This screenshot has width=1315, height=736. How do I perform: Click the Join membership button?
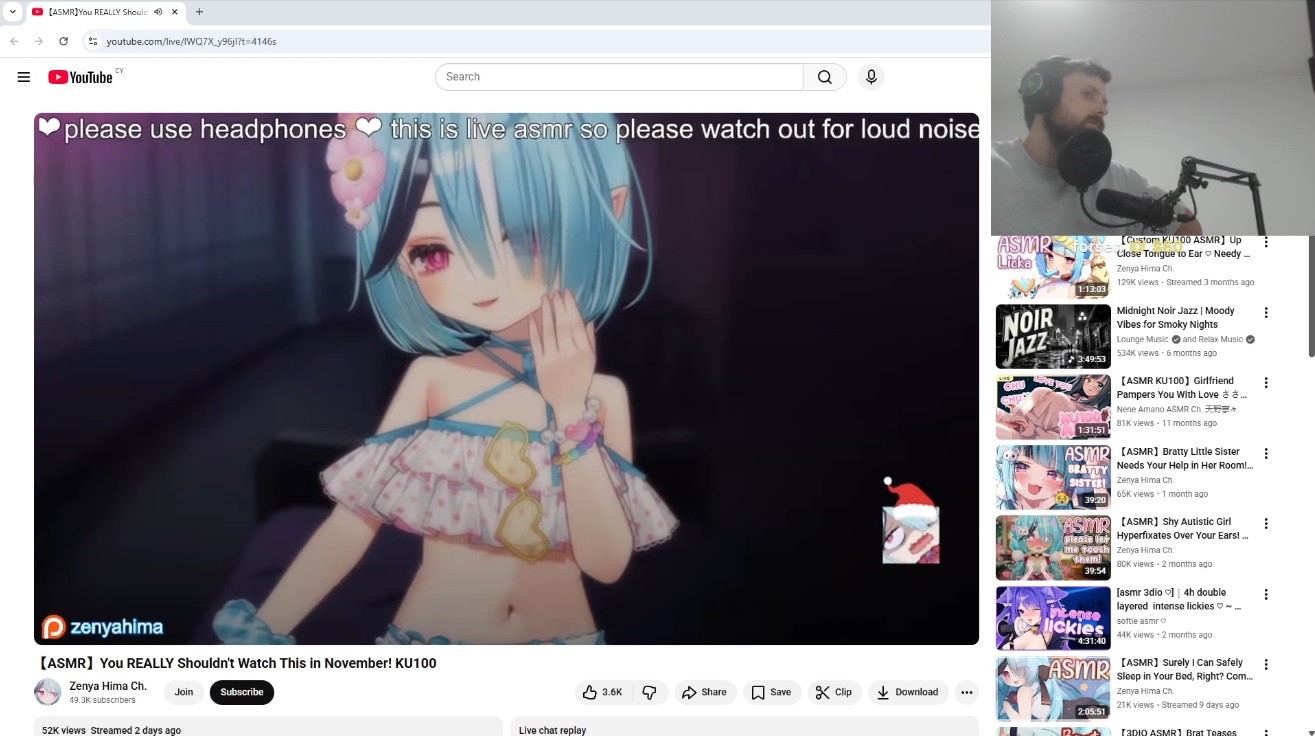pyautogui.click(x=184, y=692)
